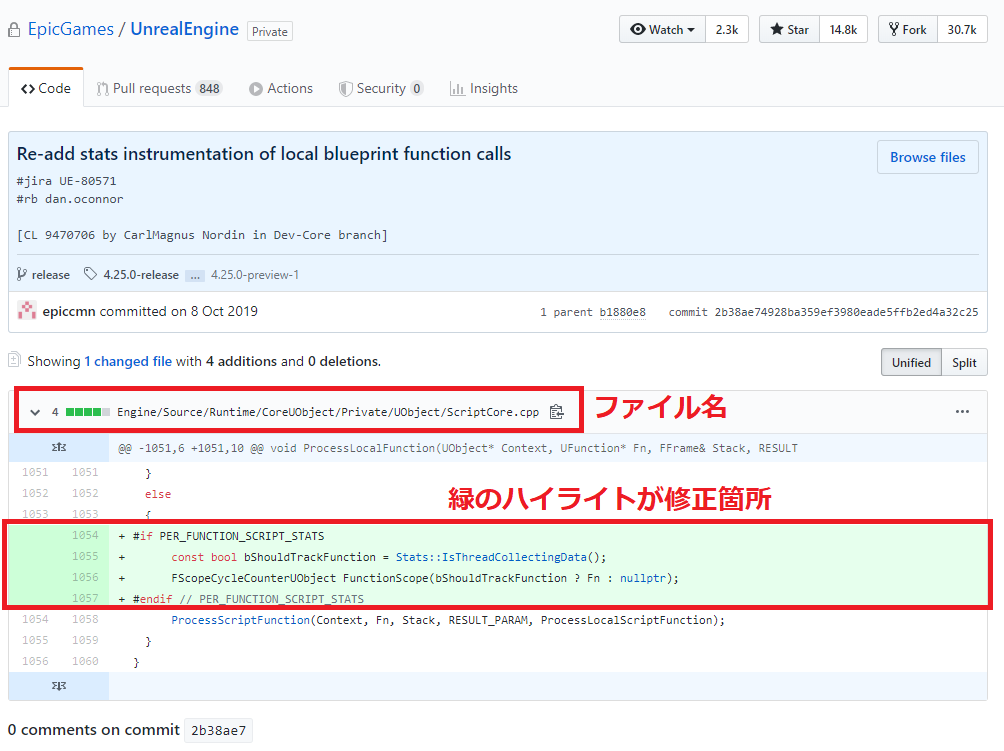This screenshot has height=751, width=1004.
Task: Click the Stats::IsThreadCollectingData code
Action: pyautogui.click(x=491, y=557)
